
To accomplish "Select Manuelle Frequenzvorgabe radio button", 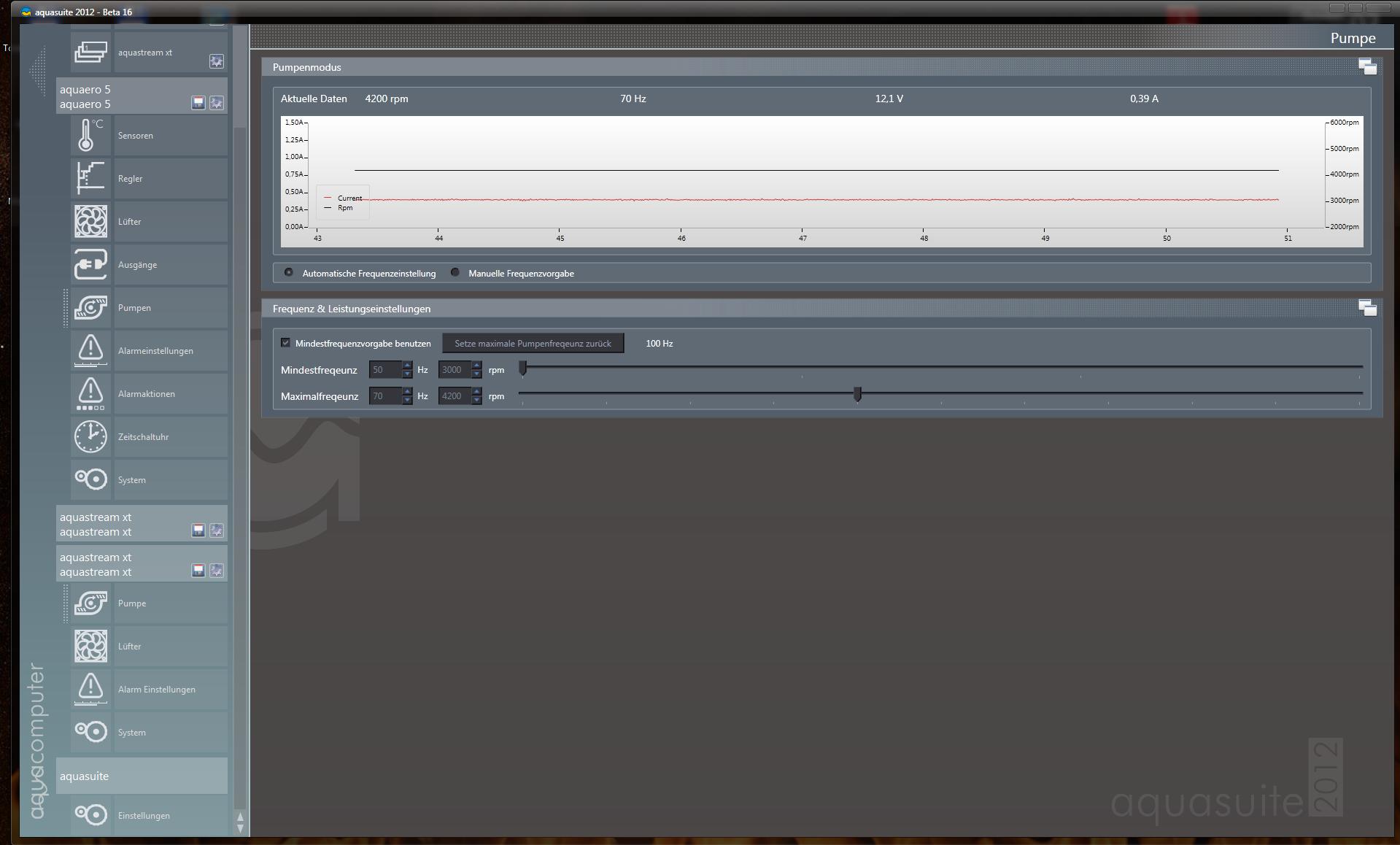I will pyautogui.click(x=455, y=273).
